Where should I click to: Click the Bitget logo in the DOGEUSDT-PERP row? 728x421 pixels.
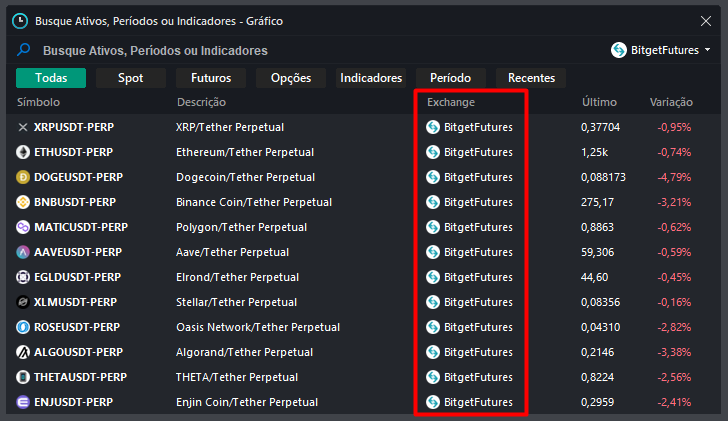433,177
